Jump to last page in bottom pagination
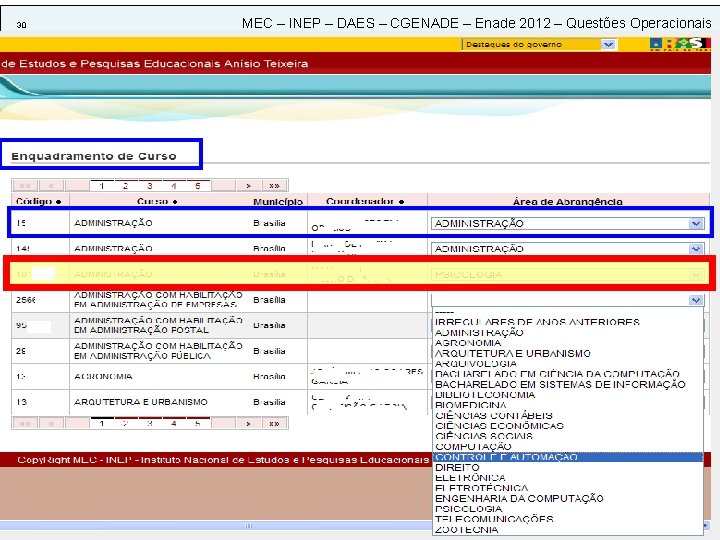The image size is (720, 540). (275, 423)
